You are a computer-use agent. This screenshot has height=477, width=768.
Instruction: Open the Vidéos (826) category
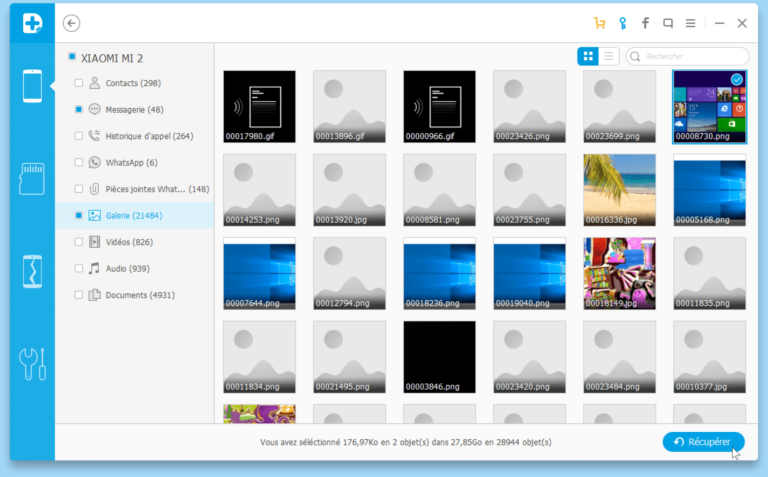point(129,242)
